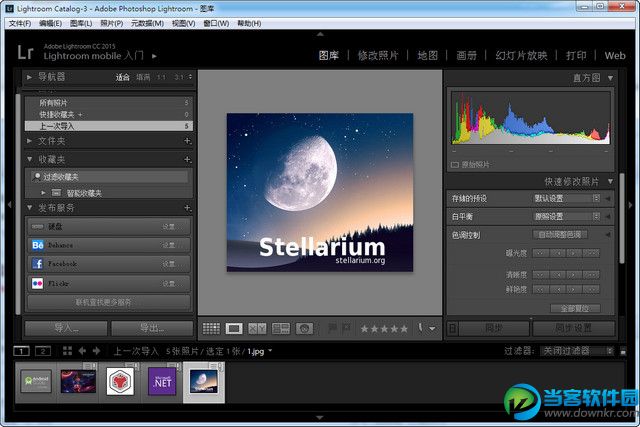Image resolution: width=640 pixels, height=427 pixels.
Task: Collapse the Publish Services panel
Action: 29,208
